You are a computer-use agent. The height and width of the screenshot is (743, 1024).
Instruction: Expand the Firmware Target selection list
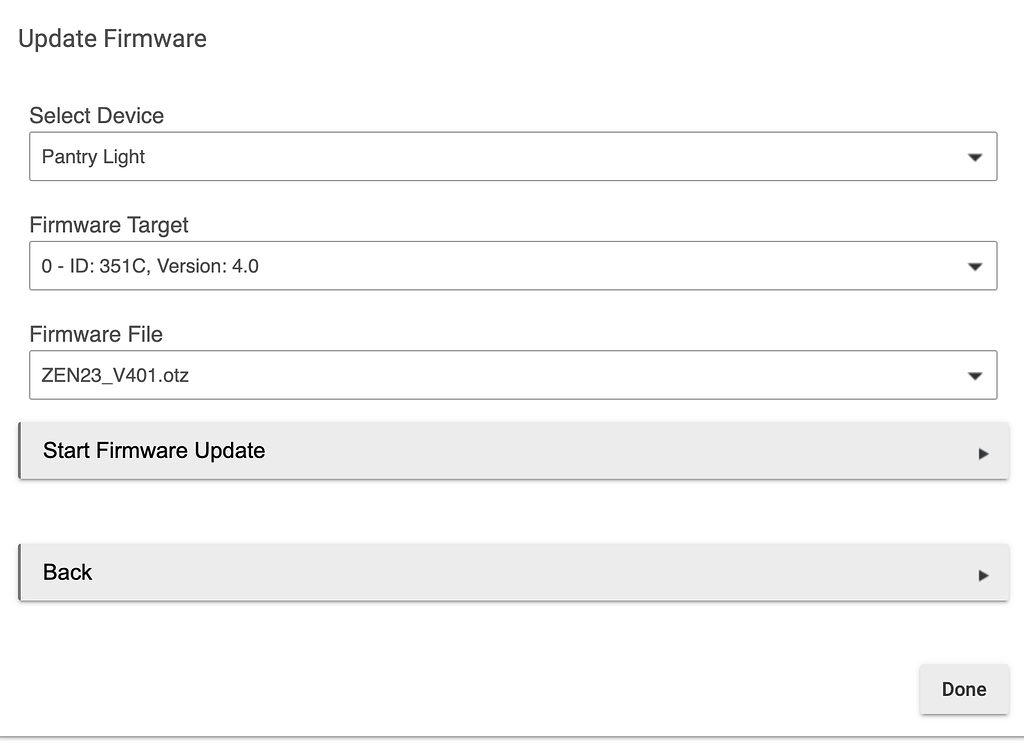click(512, 266)
